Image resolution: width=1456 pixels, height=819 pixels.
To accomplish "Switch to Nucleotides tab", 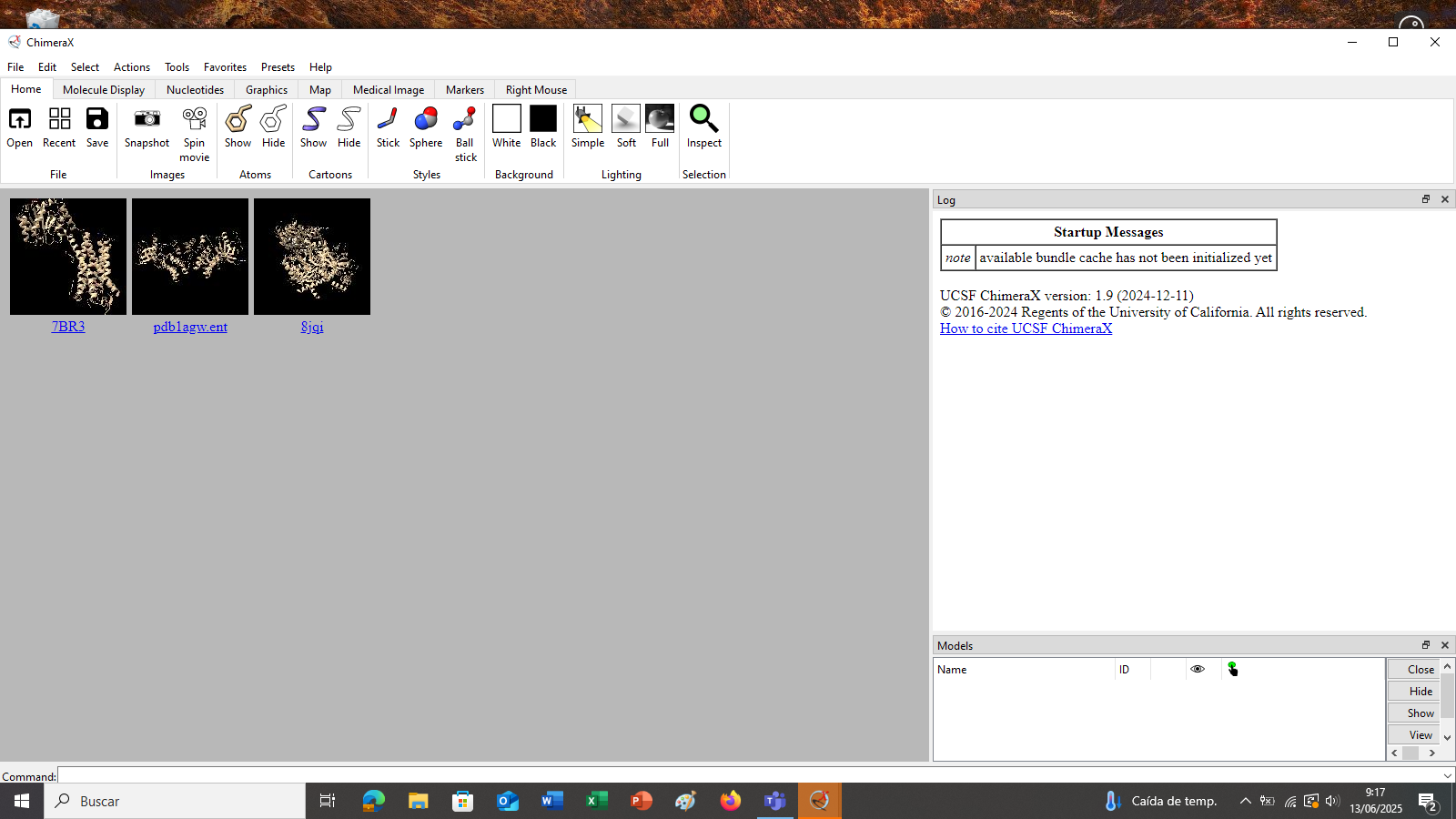I will [195, 90].
